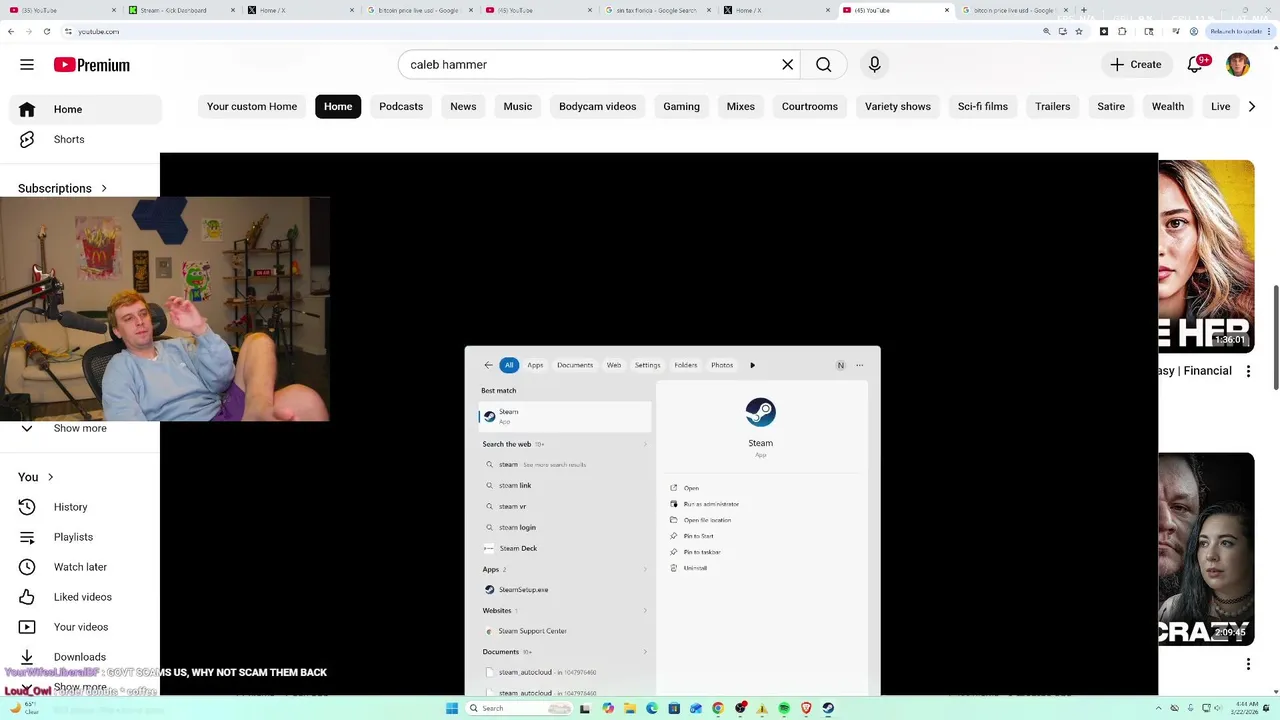This screenshot has height=720, width=1280.
Task: Click the YouTube Premium logo
Action: pos(92,65)
